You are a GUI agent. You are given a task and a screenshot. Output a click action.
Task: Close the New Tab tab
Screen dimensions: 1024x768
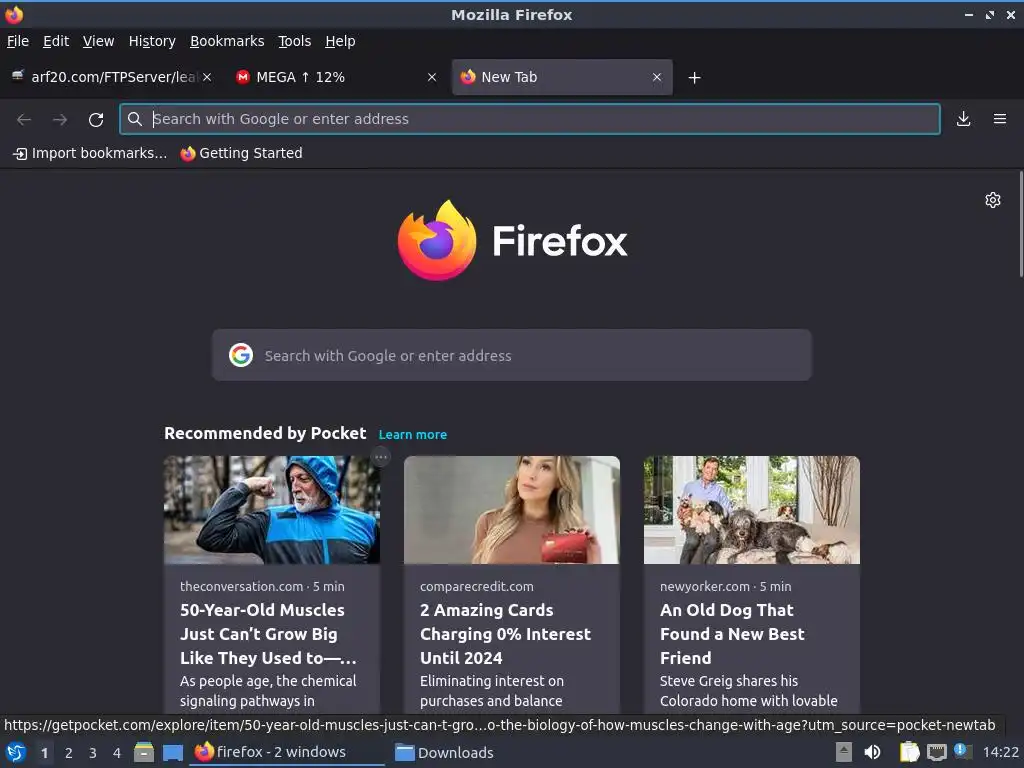657,77
